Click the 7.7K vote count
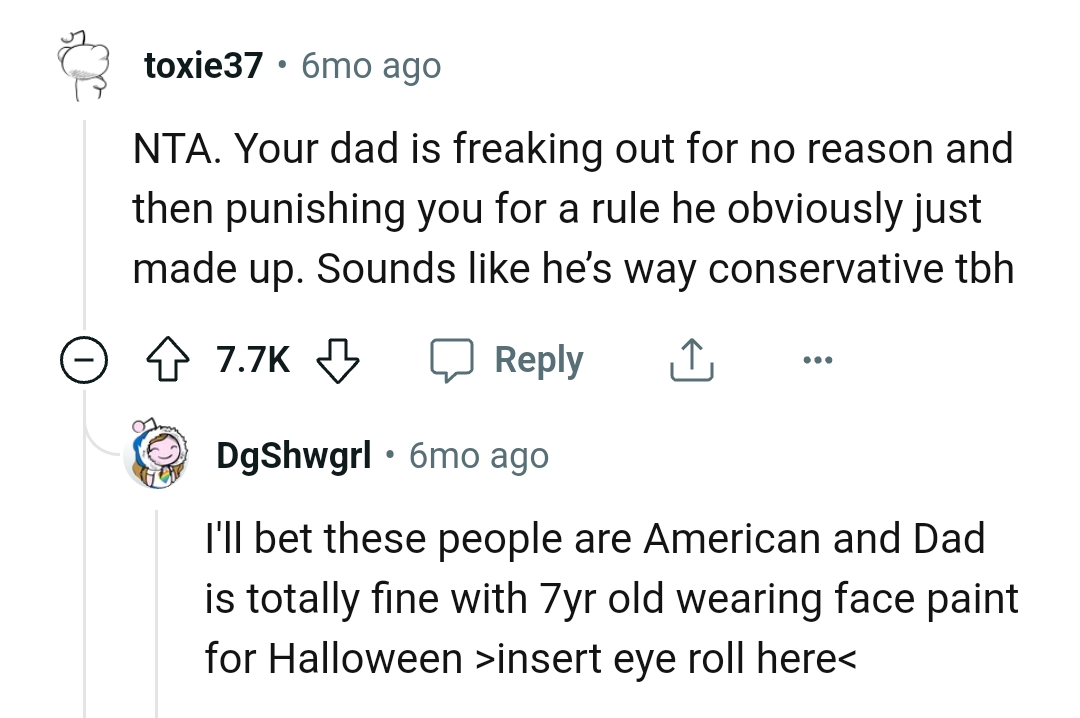Image resolution: width=1080 pixels, height=718 pixels. (x=252, y=359)
